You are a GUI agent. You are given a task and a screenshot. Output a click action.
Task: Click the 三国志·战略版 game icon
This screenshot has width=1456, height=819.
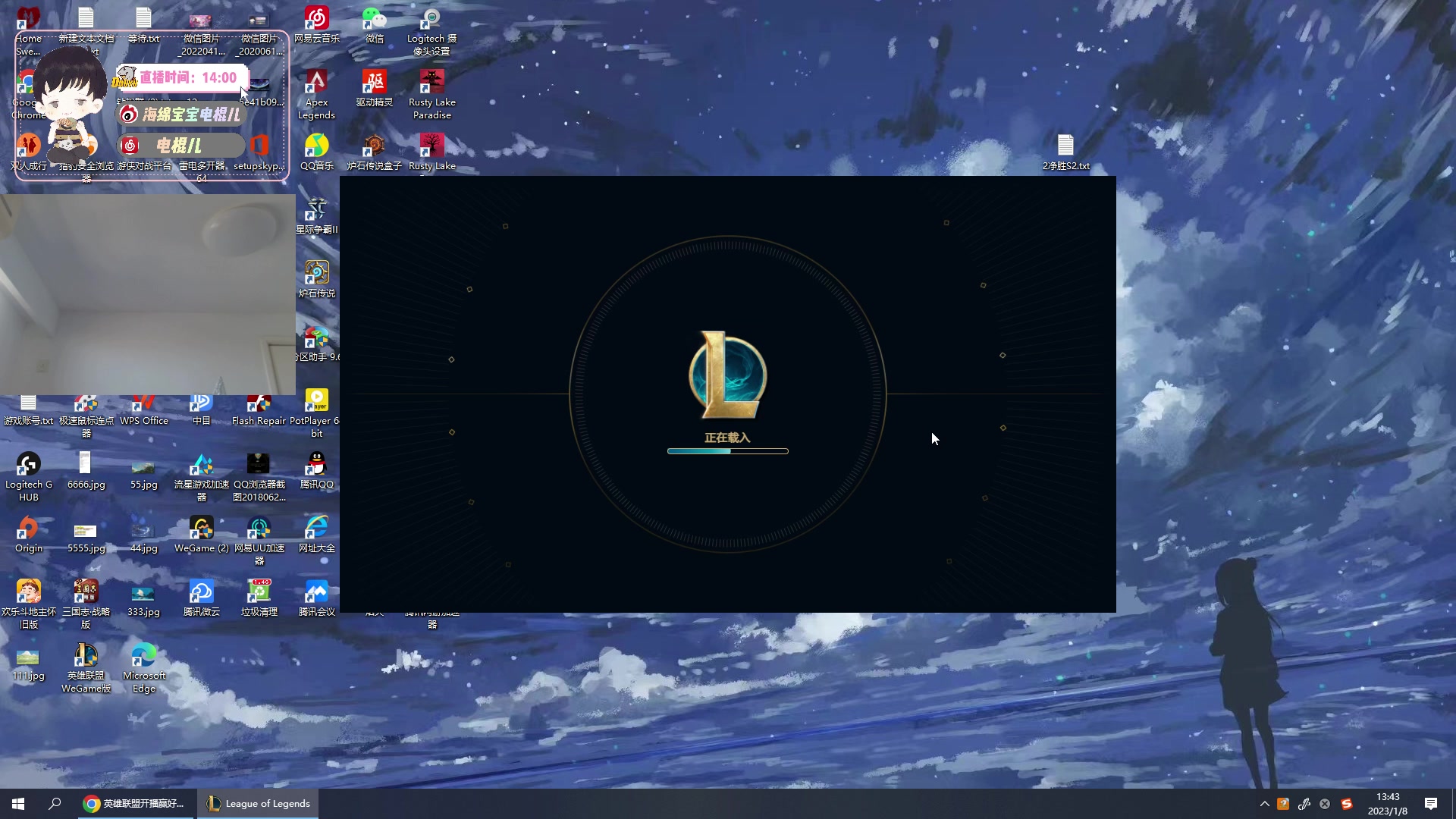(x=86, y=604)
